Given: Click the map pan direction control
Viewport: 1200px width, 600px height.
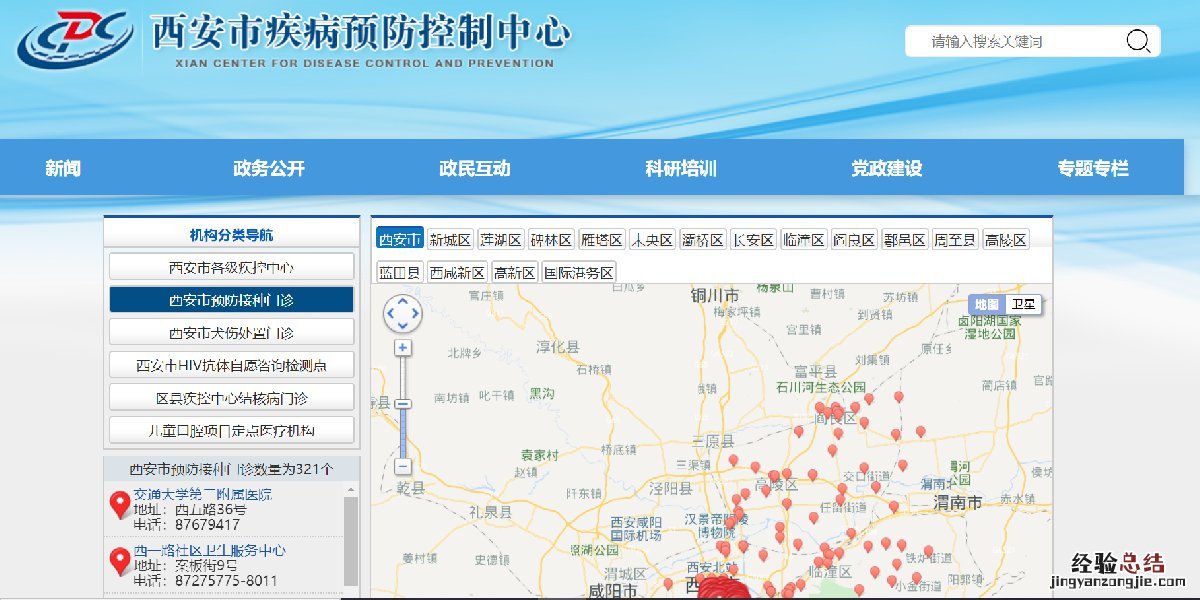Looking at the screenshot, I should (403, 314).
